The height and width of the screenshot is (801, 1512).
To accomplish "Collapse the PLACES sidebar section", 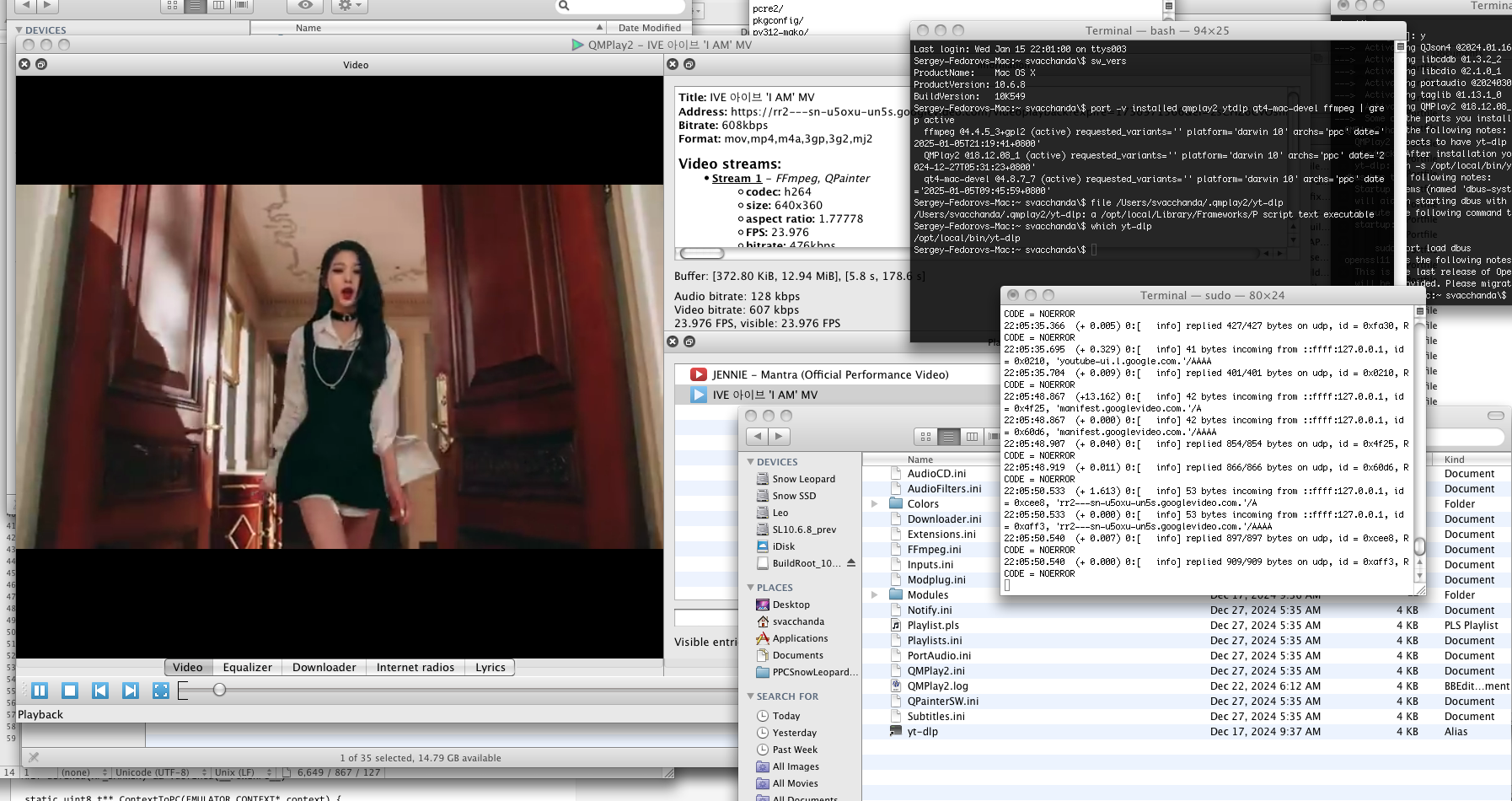I will (750, 588).
